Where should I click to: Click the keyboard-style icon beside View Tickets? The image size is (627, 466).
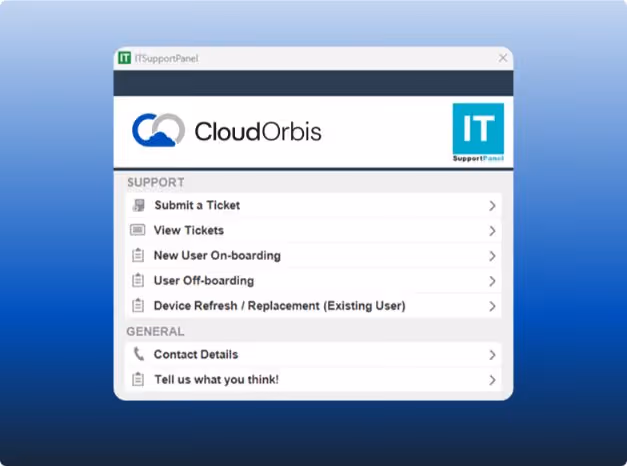[x=138, y=230]
